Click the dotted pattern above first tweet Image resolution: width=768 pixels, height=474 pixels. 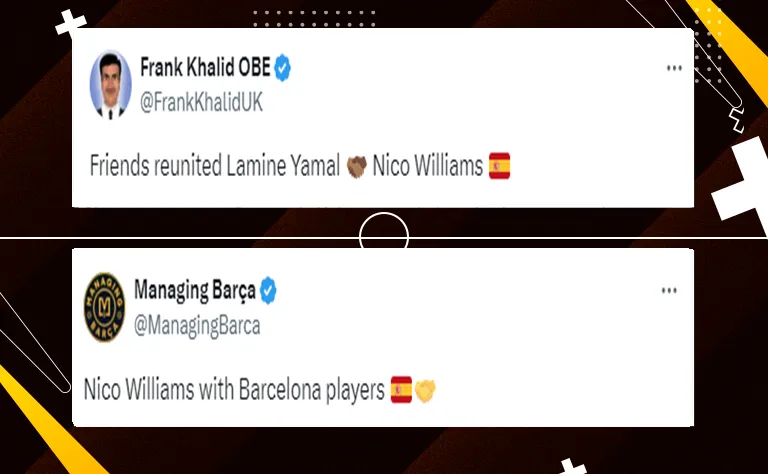click(314, 19)
